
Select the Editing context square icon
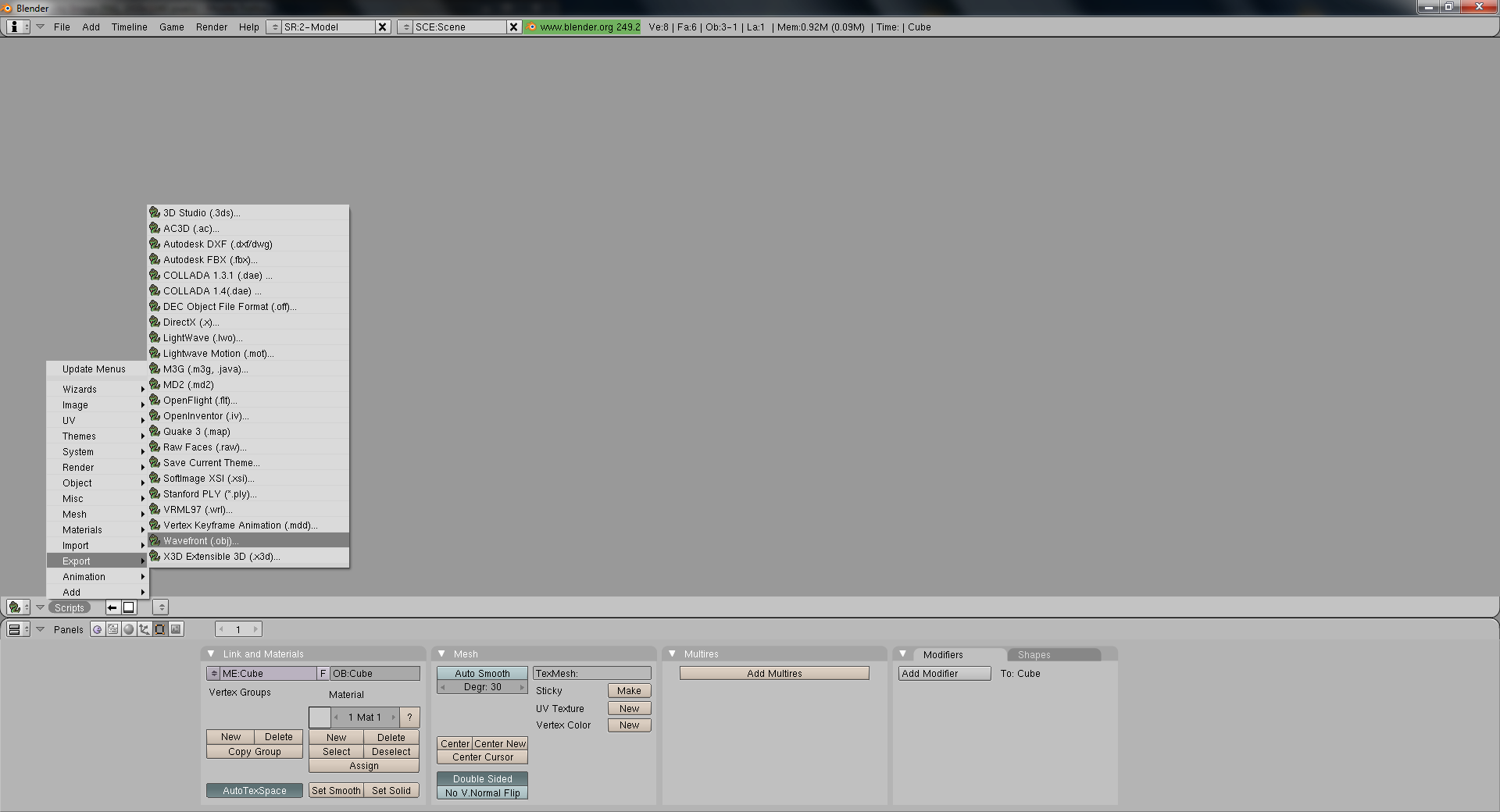[x=160, y=629]
